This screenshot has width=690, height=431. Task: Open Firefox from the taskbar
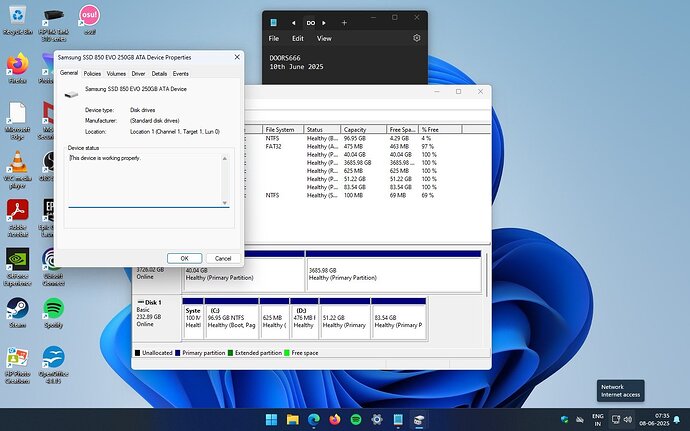coord(334,420)
